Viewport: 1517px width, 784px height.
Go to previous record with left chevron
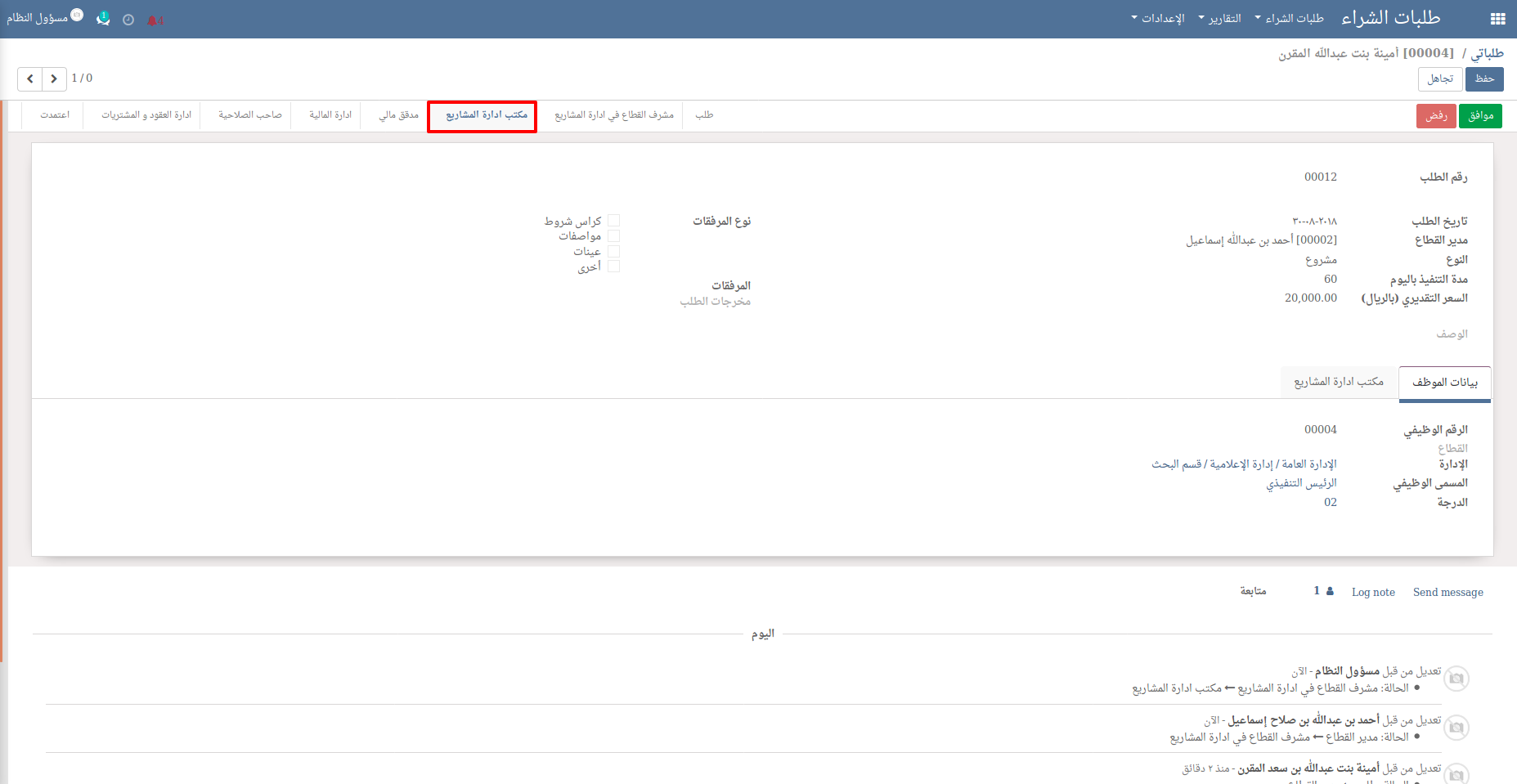(30, 78)
